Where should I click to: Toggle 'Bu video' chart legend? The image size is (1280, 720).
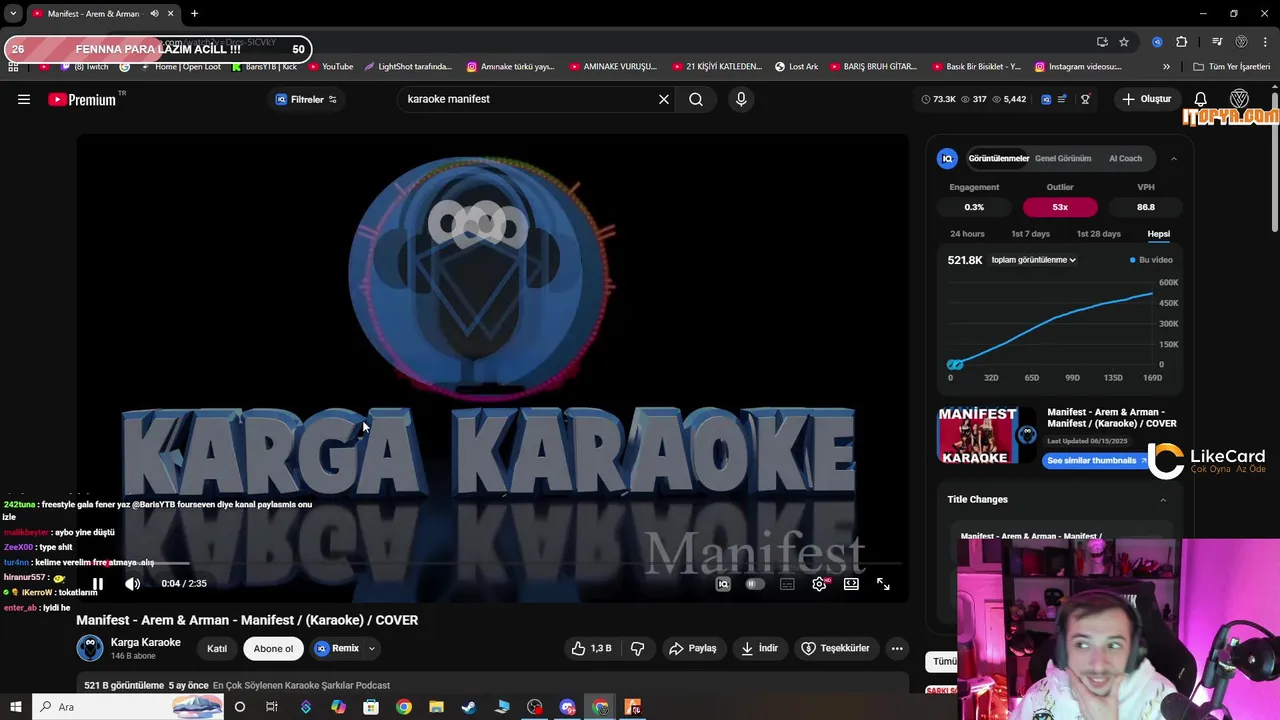point(1151,260)
